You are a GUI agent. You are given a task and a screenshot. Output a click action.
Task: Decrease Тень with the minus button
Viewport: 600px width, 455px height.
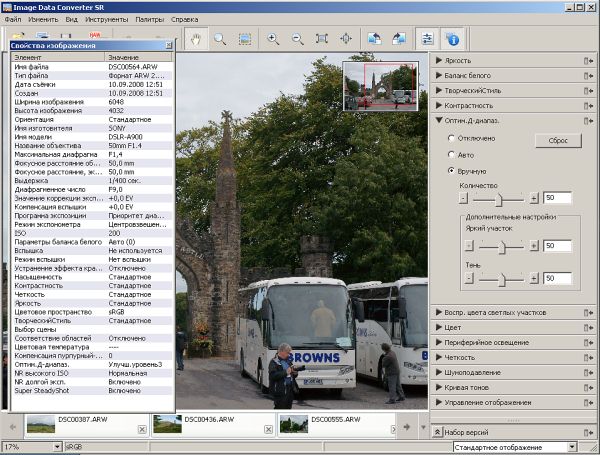point(469,278)
